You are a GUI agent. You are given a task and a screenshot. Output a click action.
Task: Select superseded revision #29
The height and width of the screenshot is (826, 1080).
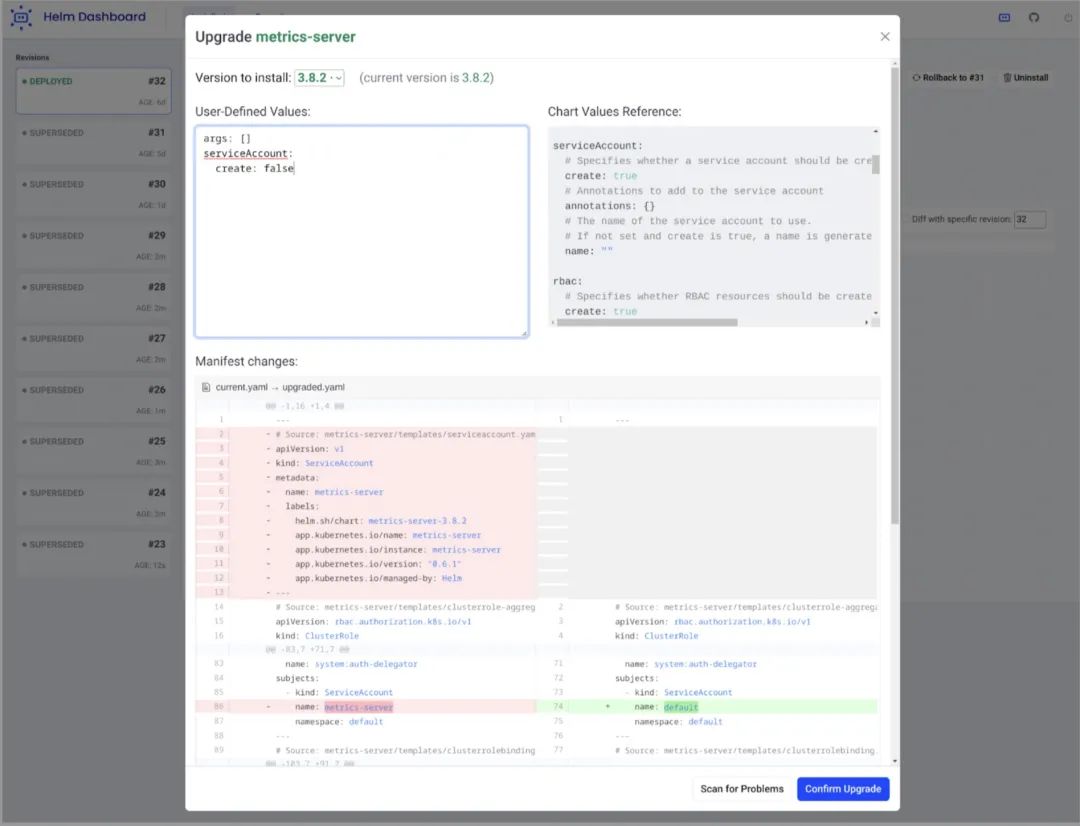(x=94, y=245)
